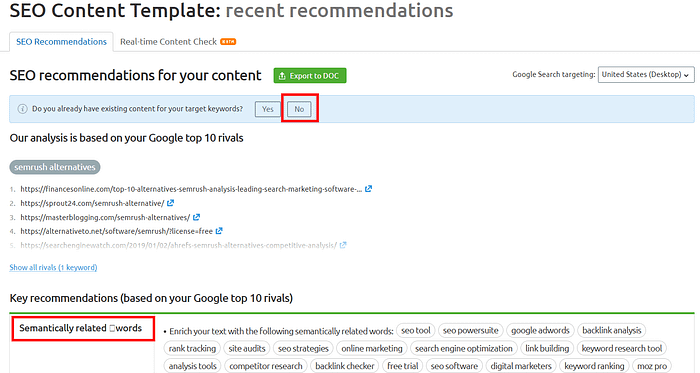The image size is (700, 373).
Task: Open Google Search targeting dropdown
Action: click(646, 75)
